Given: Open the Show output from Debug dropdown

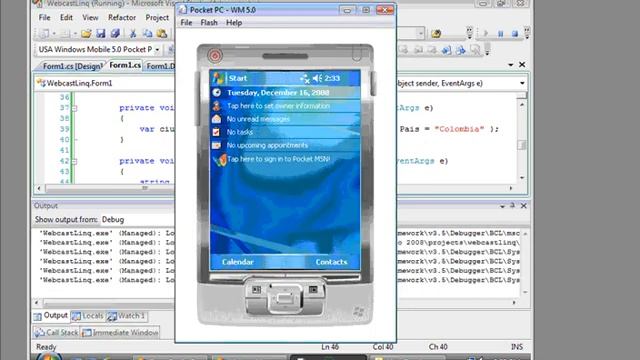Looking at the screenshot, I should pos(138,220).
